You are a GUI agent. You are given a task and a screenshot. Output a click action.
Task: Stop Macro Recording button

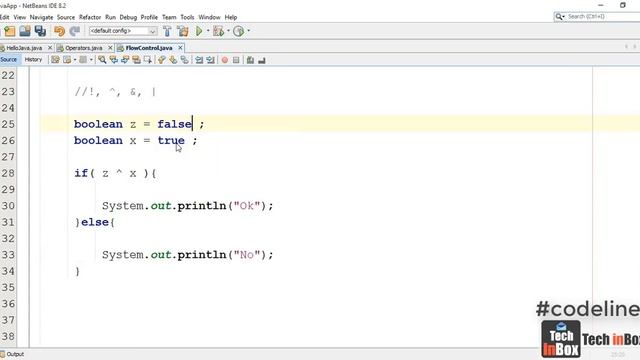[236, 60]
